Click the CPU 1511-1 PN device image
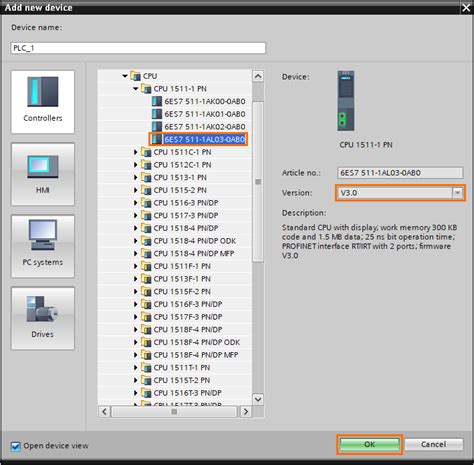The height and width of the screenshot is (465, 474). [x=346, y=101]
